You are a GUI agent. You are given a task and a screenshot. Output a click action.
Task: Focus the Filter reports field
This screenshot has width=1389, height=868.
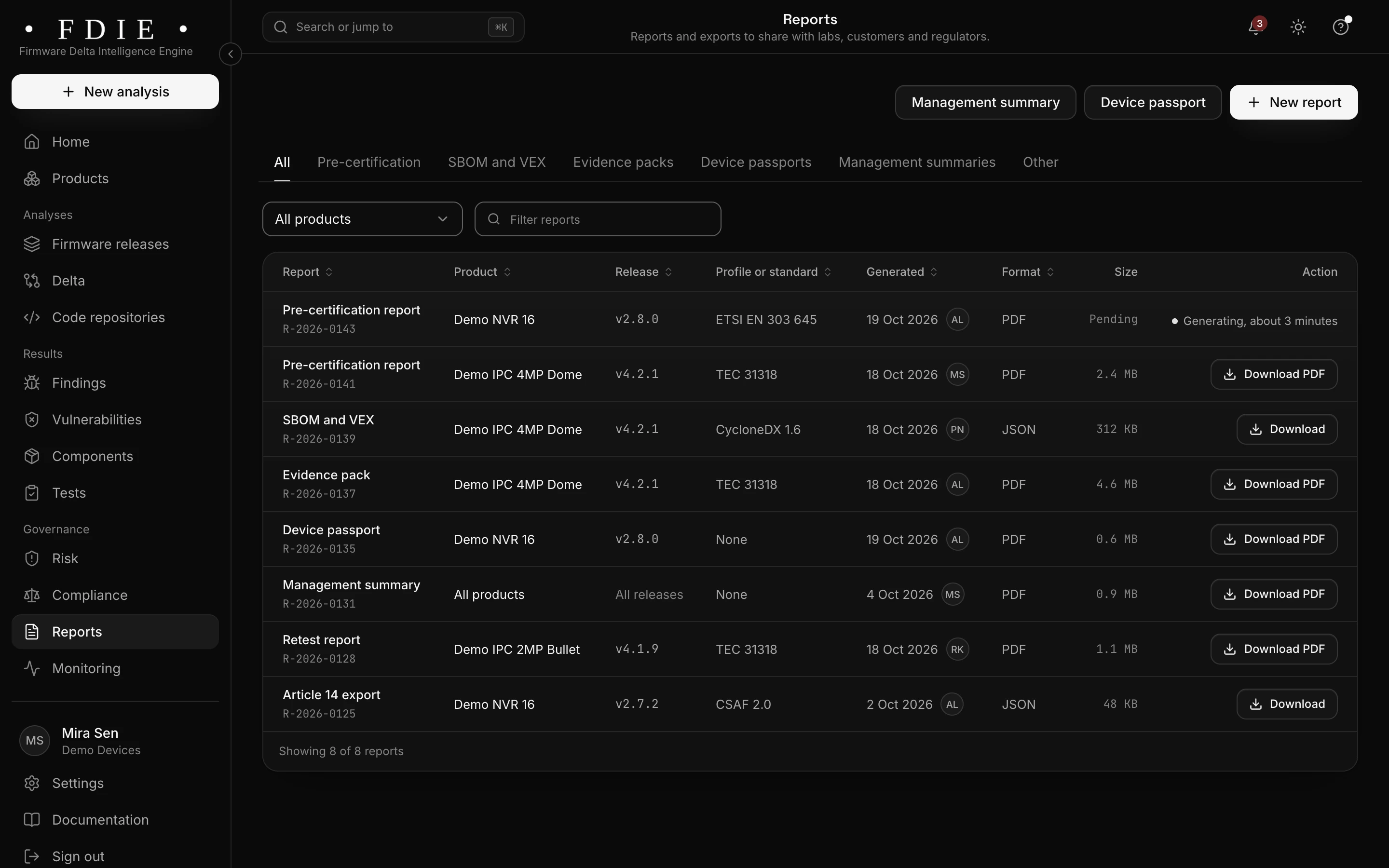tap(598, 219)
